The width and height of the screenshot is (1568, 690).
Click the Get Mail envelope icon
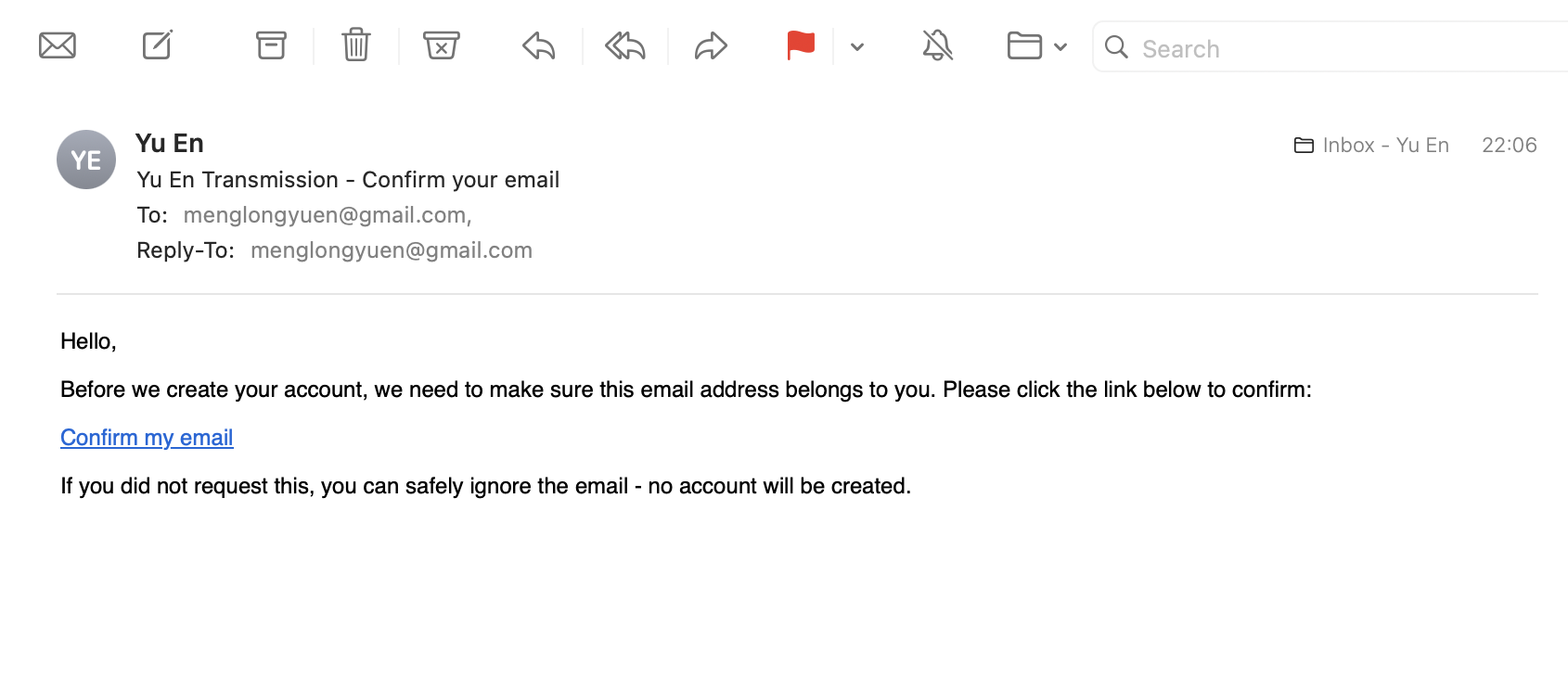(x=58, y=45)
